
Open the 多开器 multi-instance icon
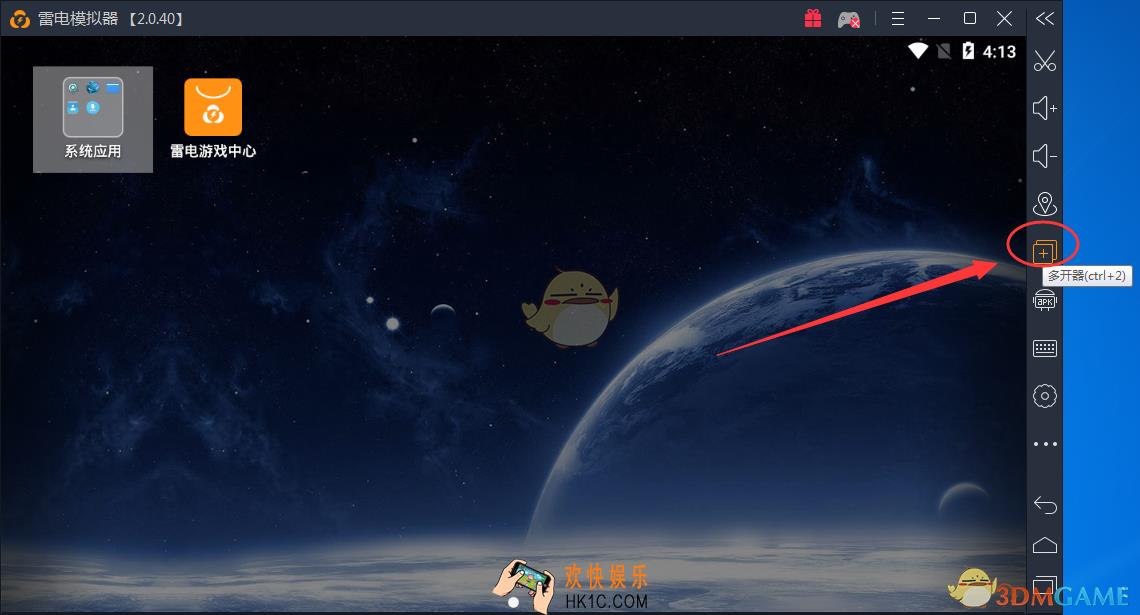pyautogui.click(x=1045, y=252)
